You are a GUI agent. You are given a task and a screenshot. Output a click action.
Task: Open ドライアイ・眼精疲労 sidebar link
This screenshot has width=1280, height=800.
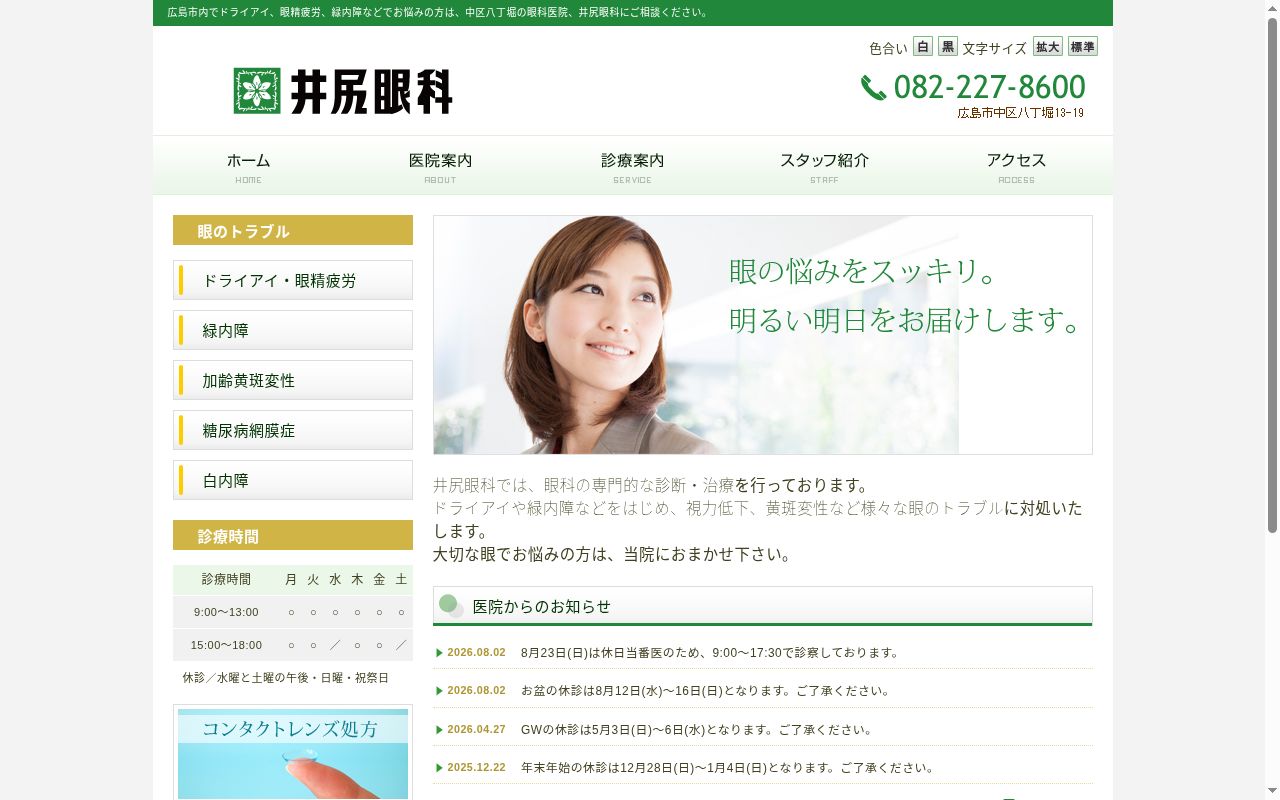293,280
